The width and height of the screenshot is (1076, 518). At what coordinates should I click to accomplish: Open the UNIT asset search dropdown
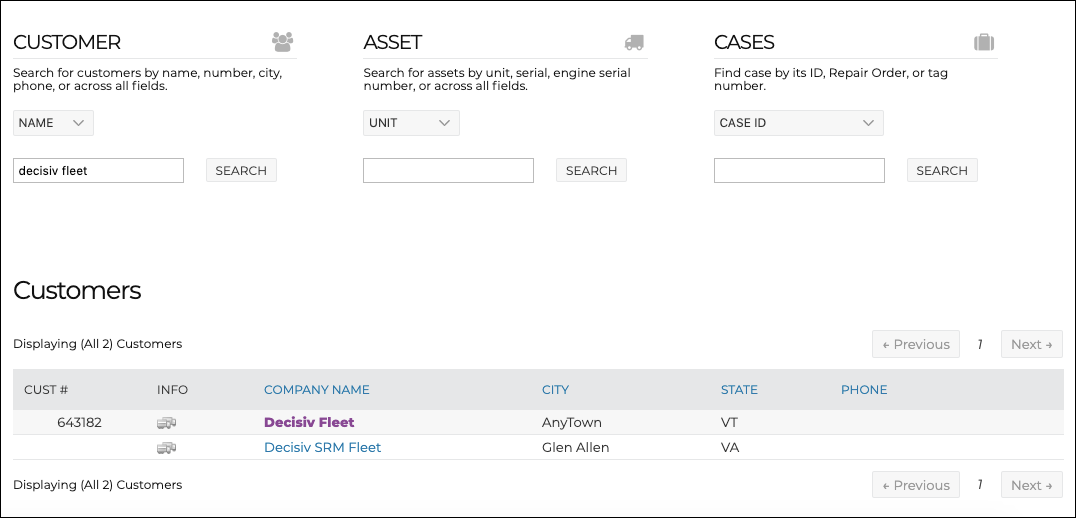(x=411, y=123)
